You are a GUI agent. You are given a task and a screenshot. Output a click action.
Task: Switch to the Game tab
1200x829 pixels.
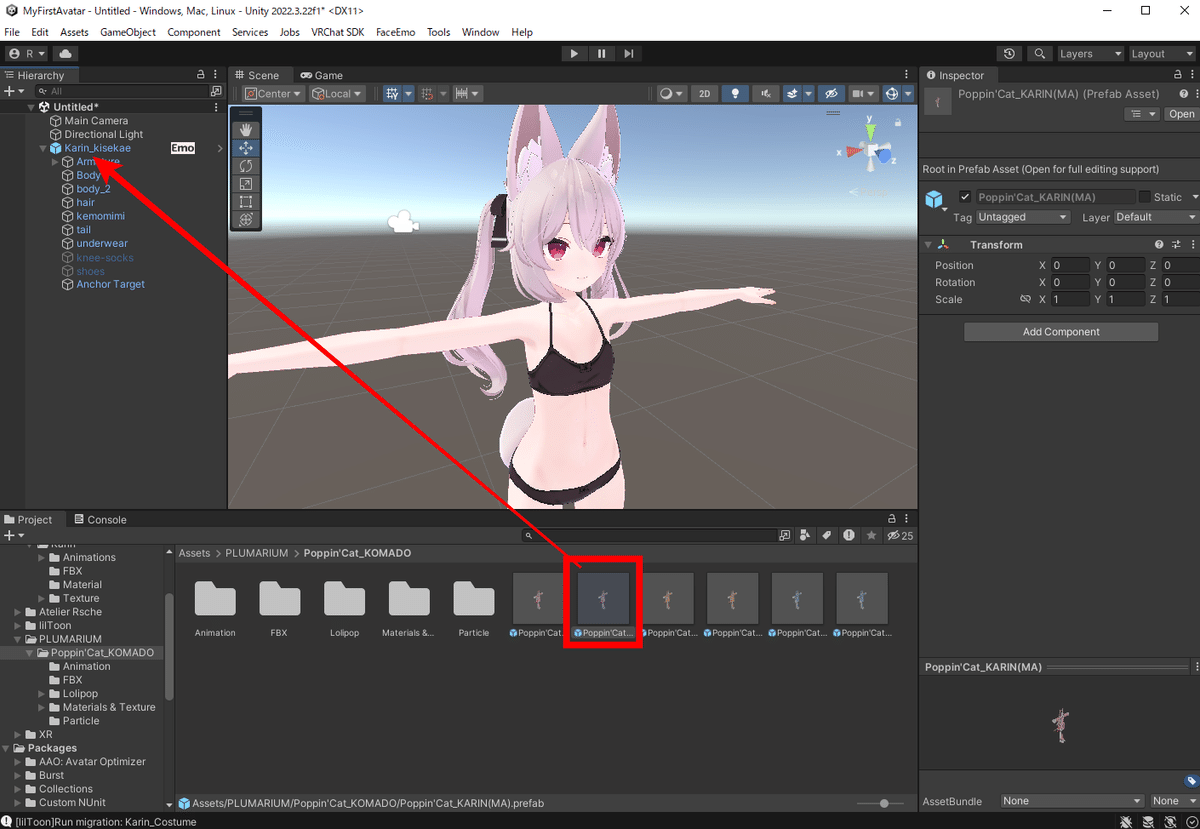pos(322,75)
